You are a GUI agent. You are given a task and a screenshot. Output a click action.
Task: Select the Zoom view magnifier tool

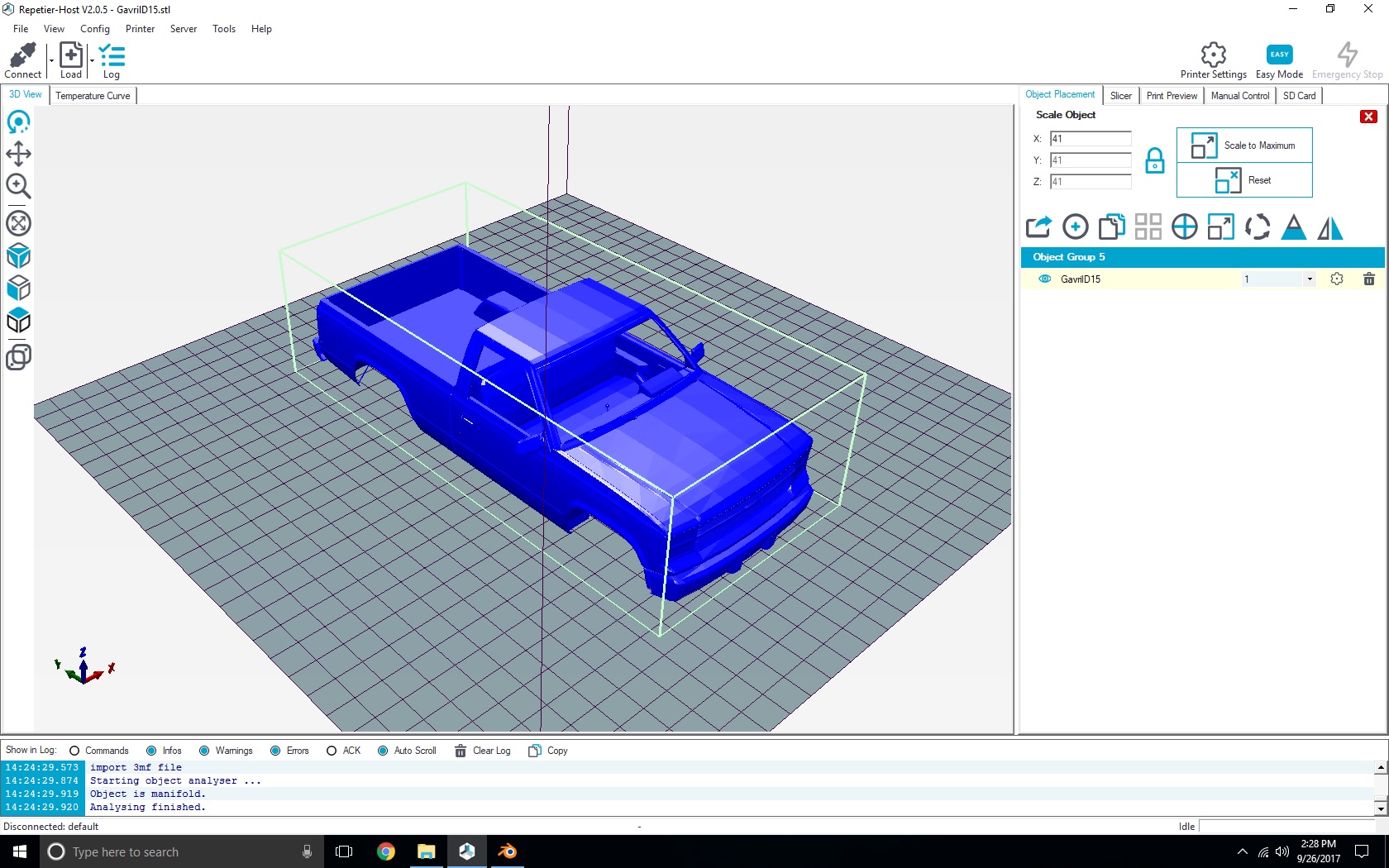click(x=18, y=186)
